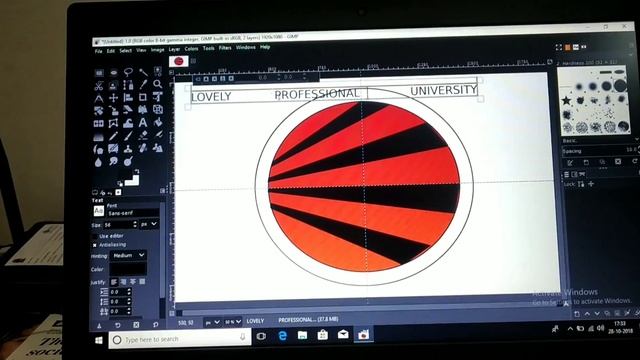Select the Pencil tool
Screen dimensions: 640x360
pos(113,136)
